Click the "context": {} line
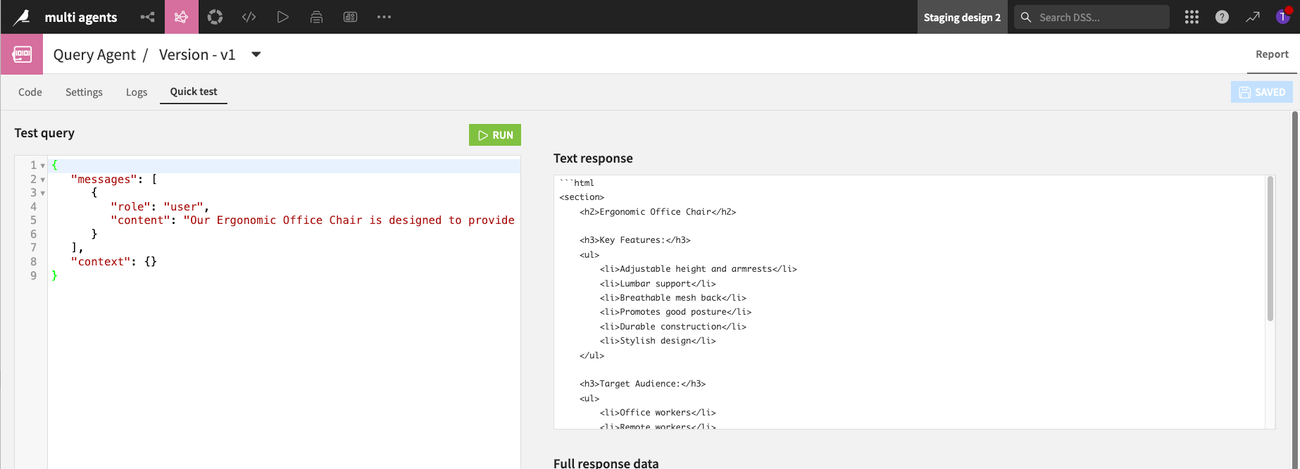 pyautogui.click(x=114, y=261)
